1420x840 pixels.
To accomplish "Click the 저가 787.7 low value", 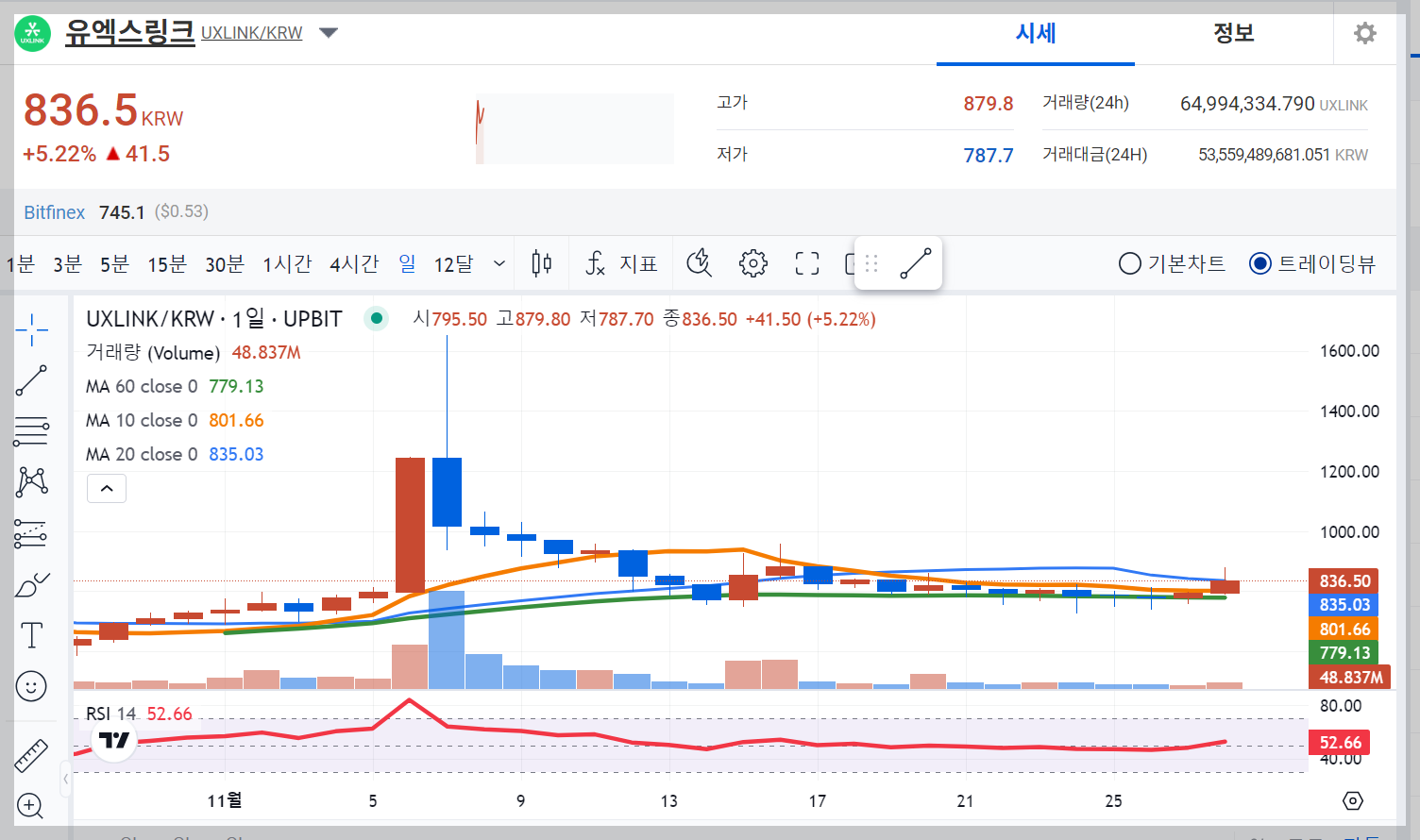I will pyautogui.click(x=988, y=156).
